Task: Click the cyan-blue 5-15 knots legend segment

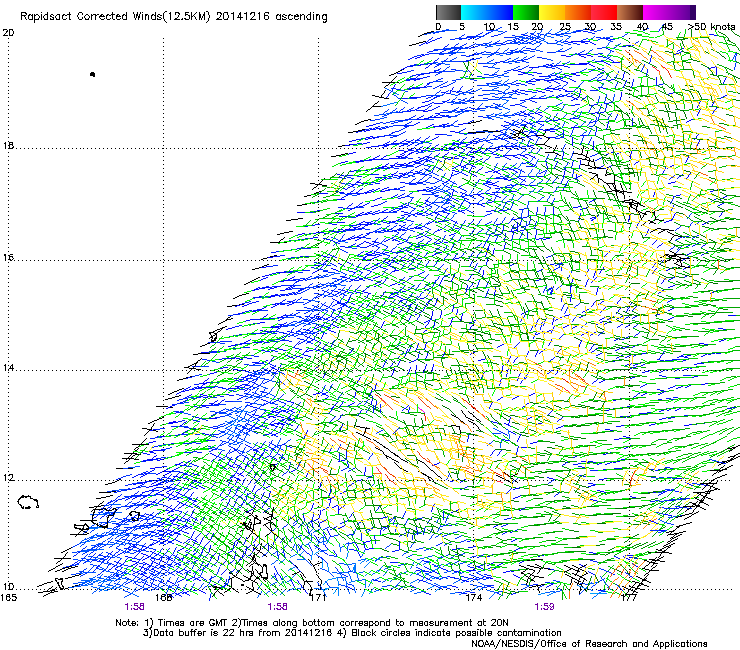Action: point(487,12)
